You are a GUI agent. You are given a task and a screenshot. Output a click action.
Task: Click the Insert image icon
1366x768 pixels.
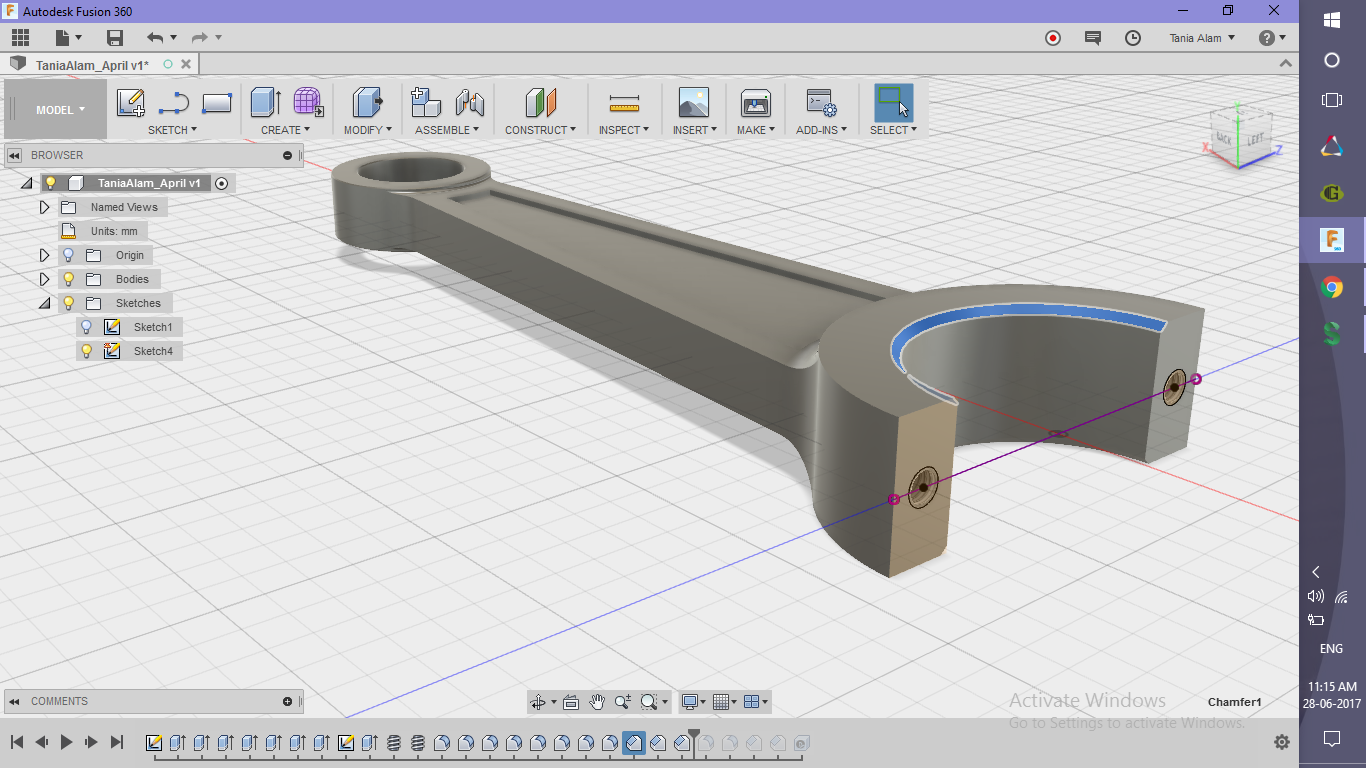[693, 103]
